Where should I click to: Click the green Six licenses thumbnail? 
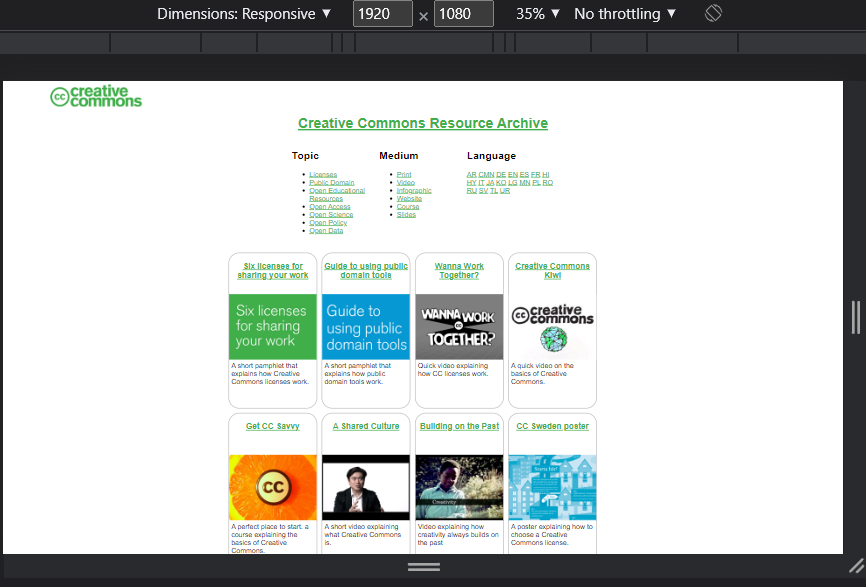tap(273, 327)
